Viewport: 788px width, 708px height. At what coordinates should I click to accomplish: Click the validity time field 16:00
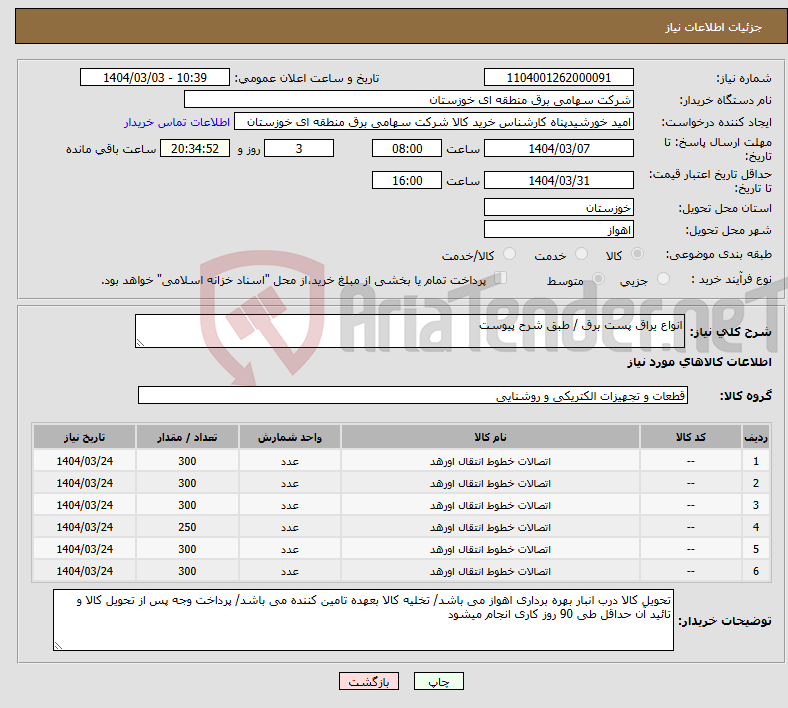pos(407,180)
